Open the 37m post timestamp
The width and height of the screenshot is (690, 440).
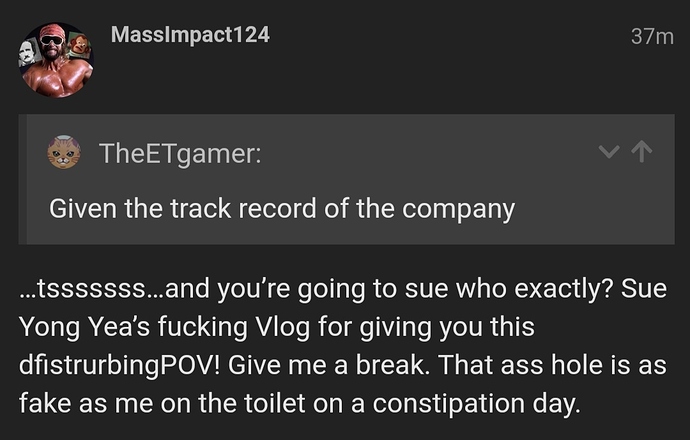(x=652, y=37)
